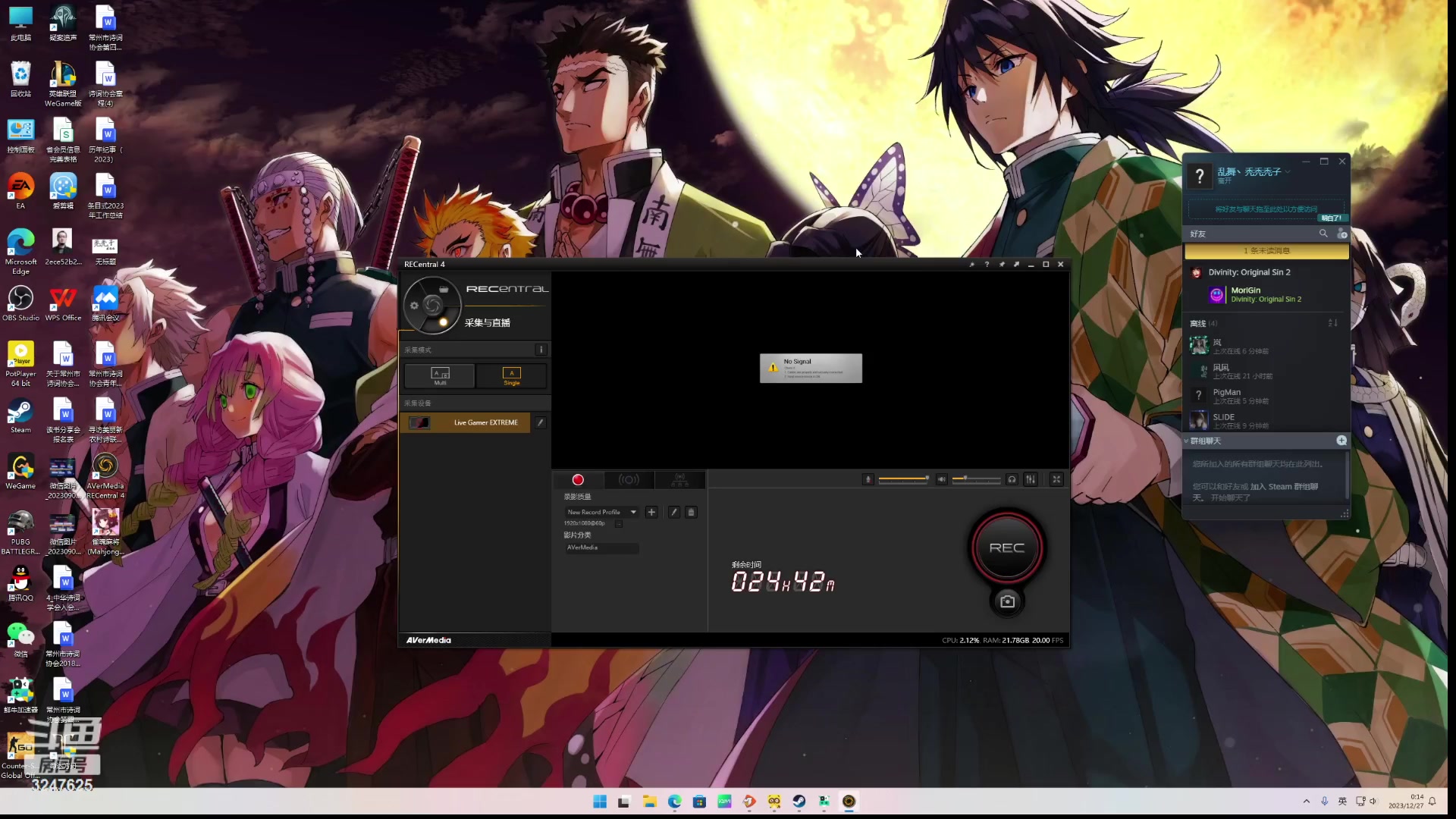Click the AVerMedia video category field
The width and height of the screenshot is (1456, 819).
click(602, 548)
